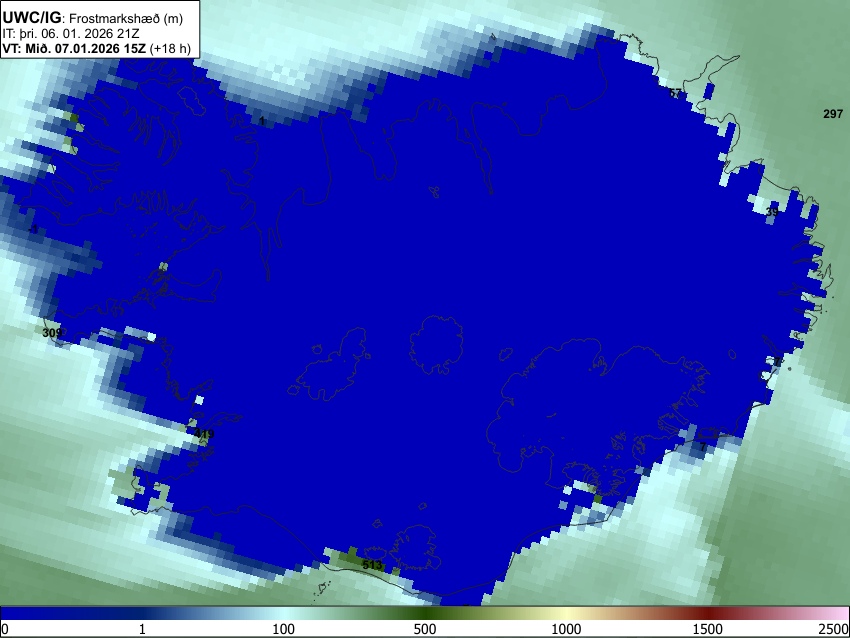Click the 297 value over the eastern sea
Viewport: 850px width, 638px height.
coord(833,113)
